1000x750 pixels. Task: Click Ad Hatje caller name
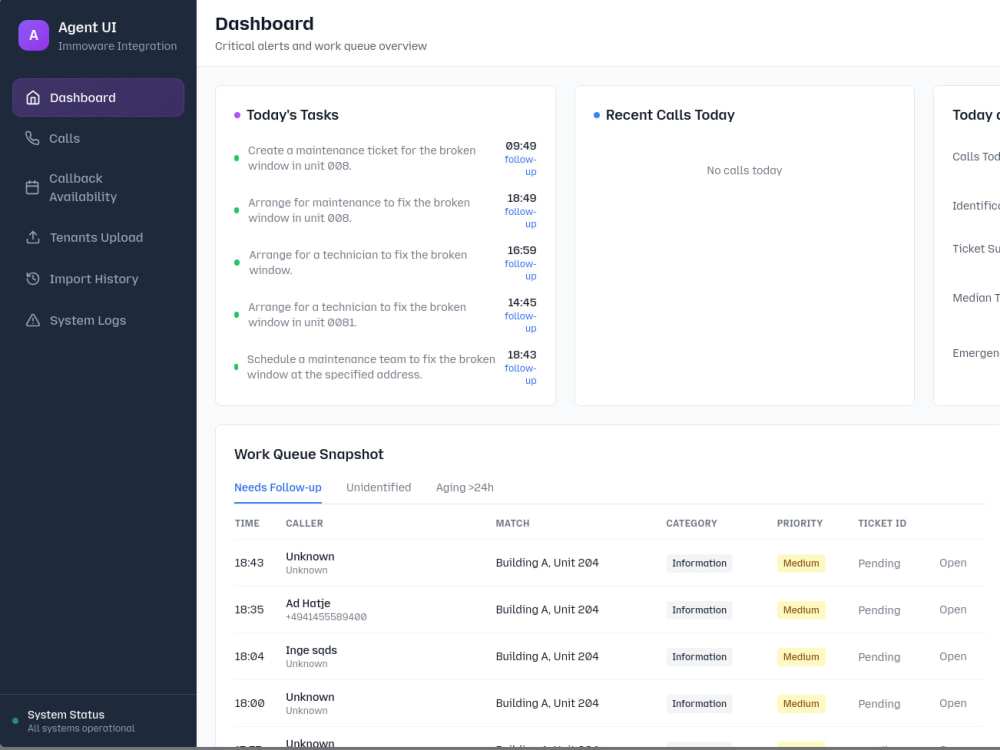click(x=308, y=603)
